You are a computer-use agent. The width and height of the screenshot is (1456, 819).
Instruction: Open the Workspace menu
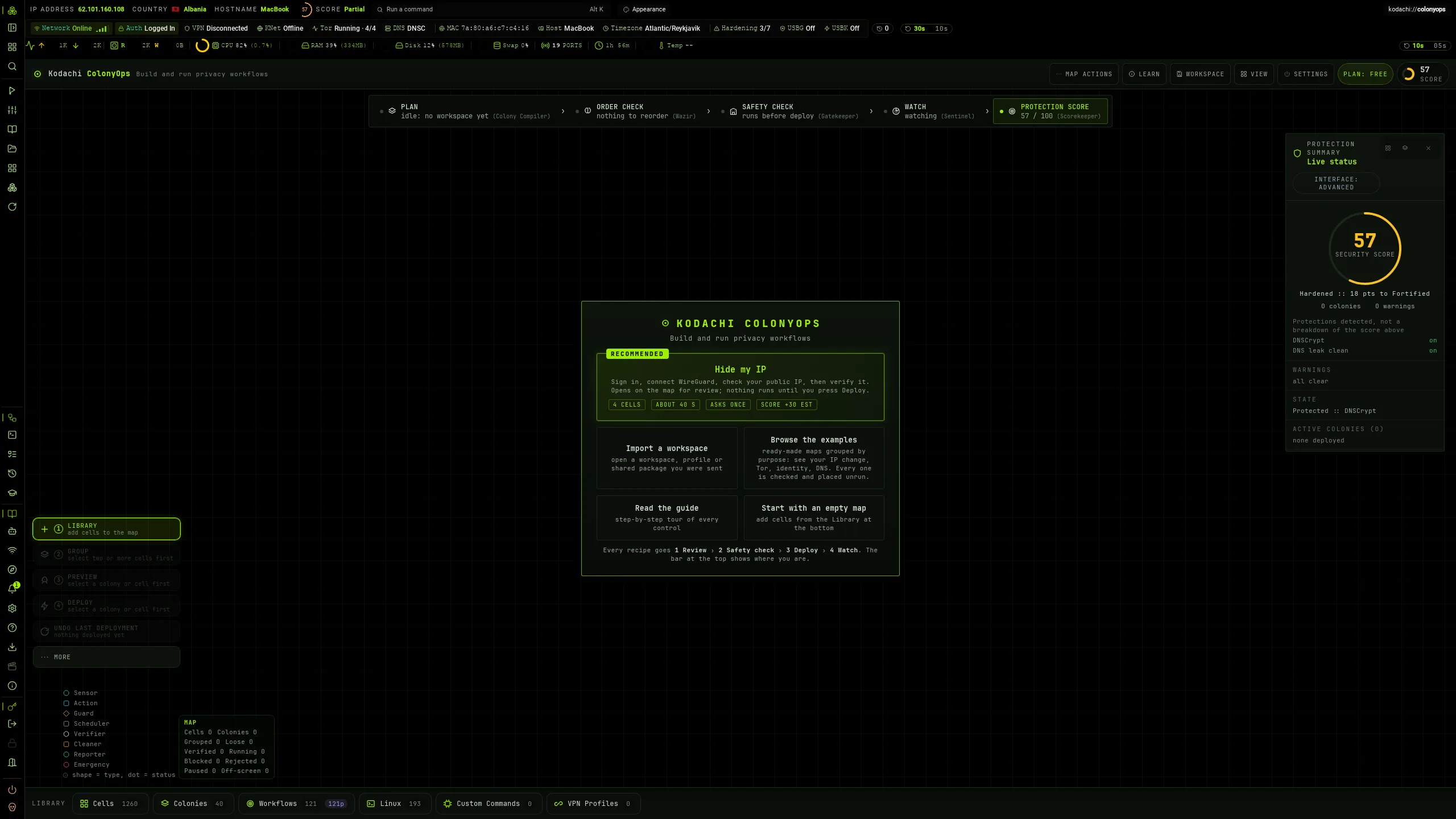click(x=1201, y=74)
